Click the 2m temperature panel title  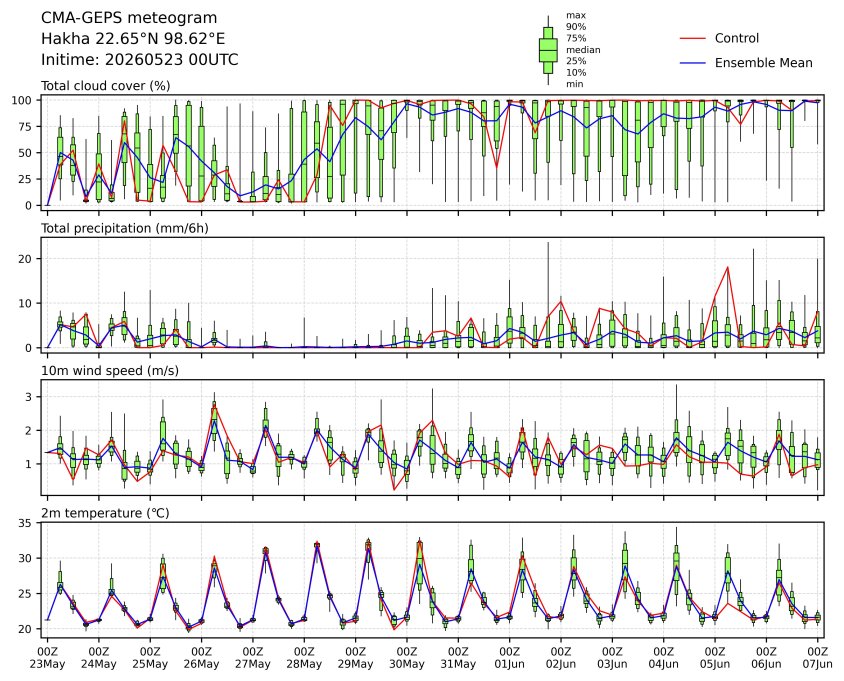tap(105, 513)
